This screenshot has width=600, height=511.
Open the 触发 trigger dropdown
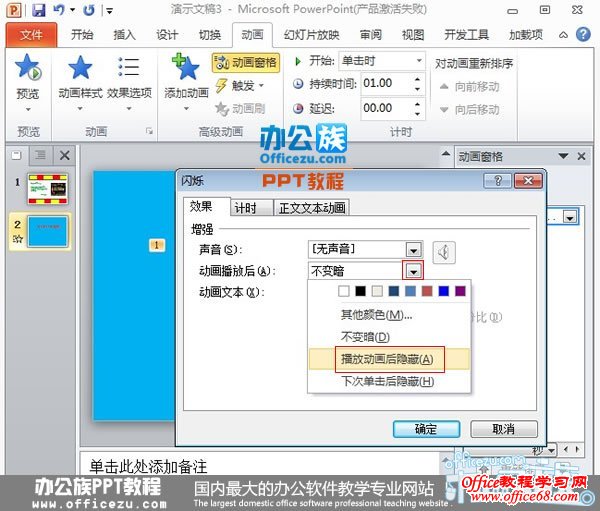click(x=240, y=86)
